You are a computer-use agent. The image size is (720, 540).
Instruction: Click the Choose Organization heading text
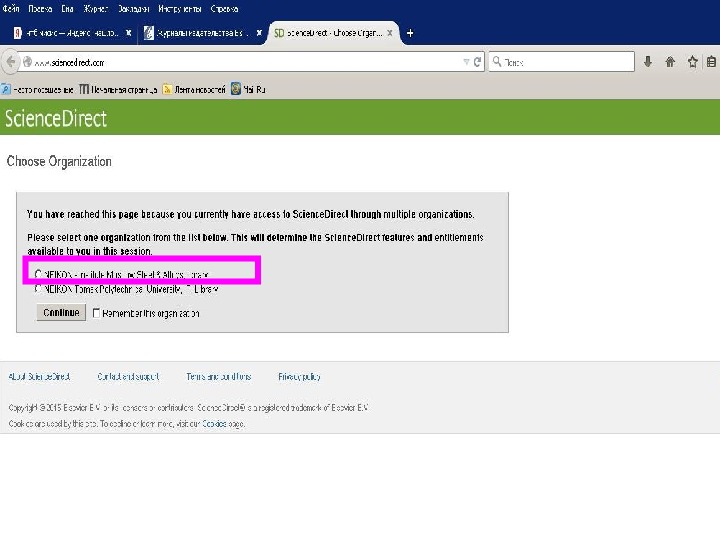[x=59, y=162]
